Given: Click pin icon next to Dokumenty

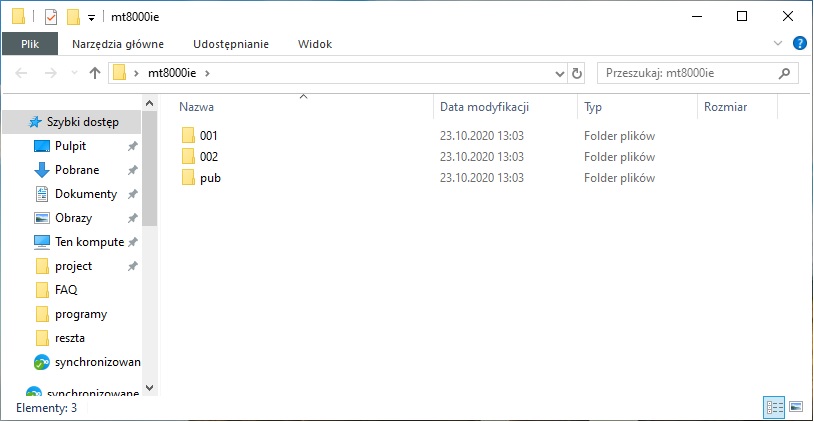Looking at the screenshot, I should click(x=133, y=194).
